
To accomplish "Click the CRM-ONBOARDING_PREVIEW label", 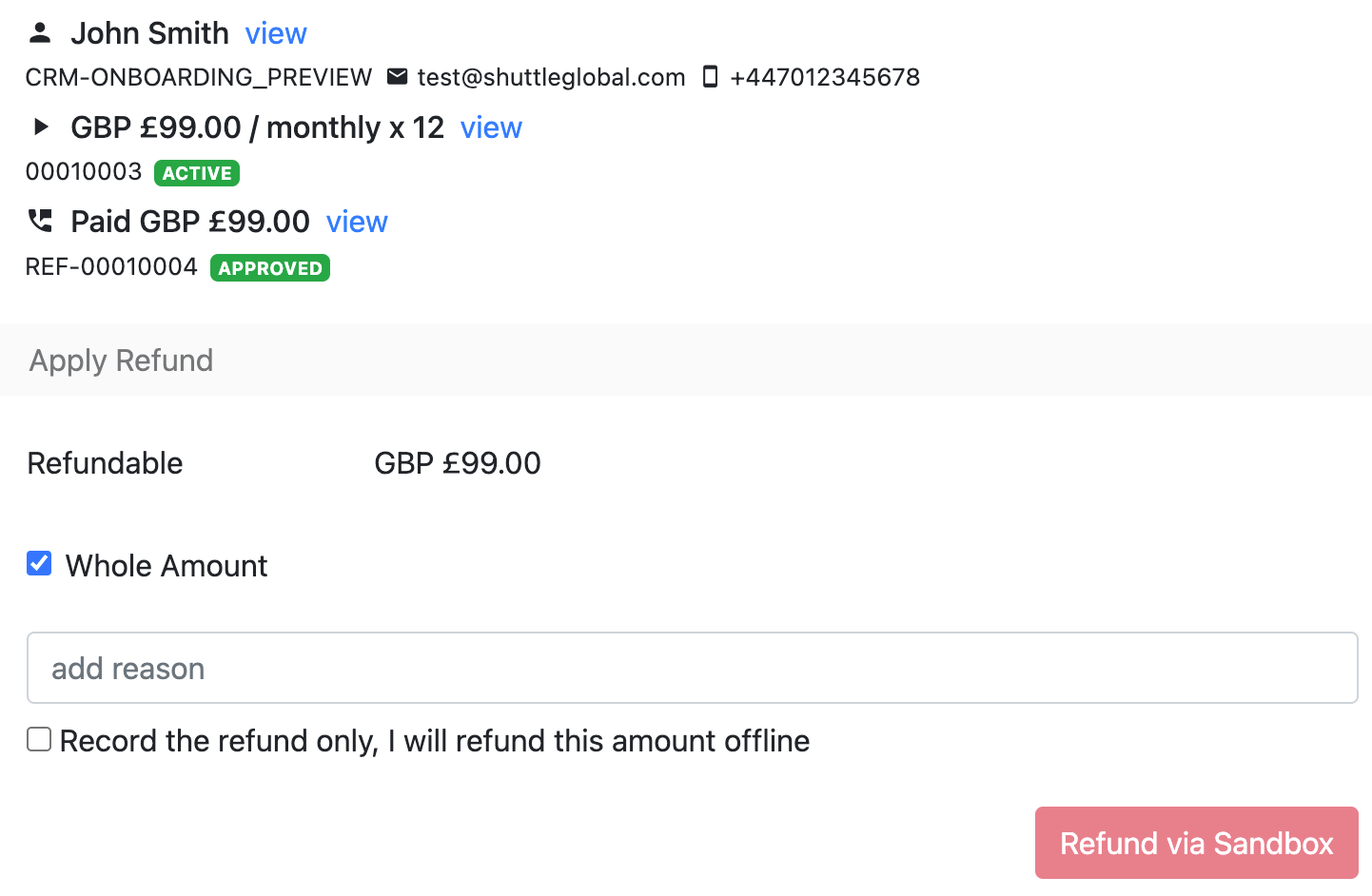I will (198, 77).
